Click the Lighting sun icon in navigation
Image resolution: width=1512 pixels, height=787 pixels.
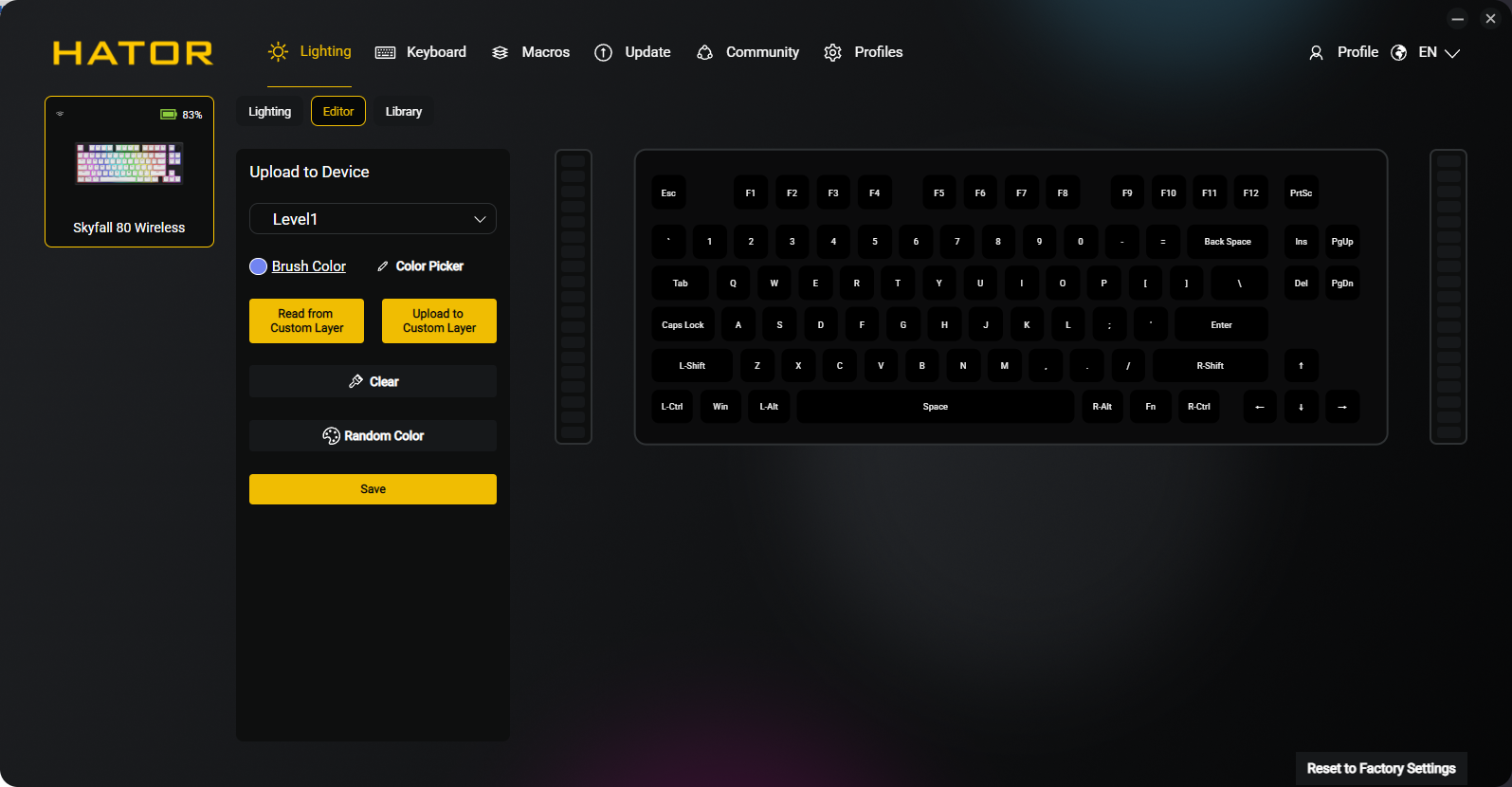(278, 52)
